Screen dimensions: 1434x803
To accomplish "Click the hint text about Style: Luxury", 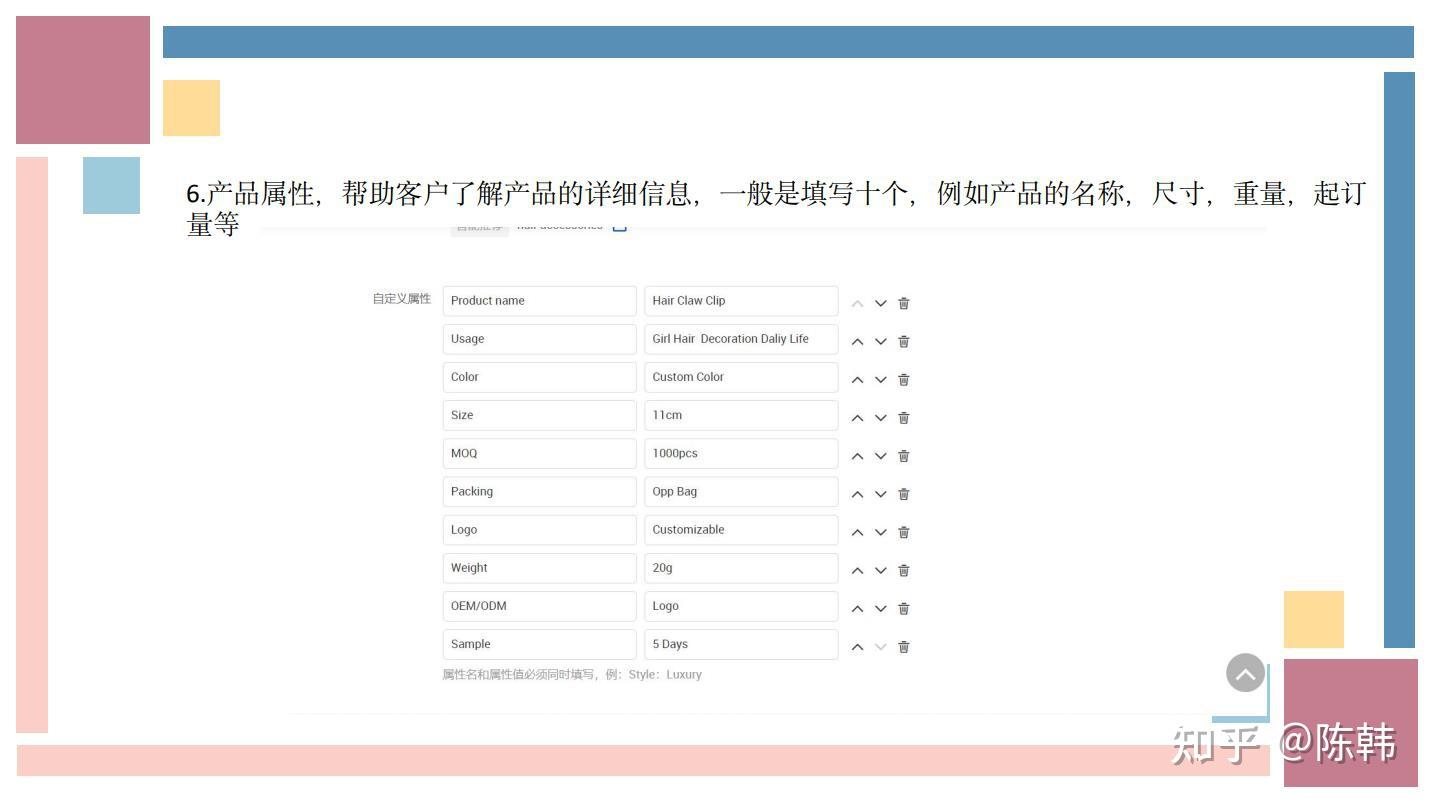I will [x=572, y=675].
